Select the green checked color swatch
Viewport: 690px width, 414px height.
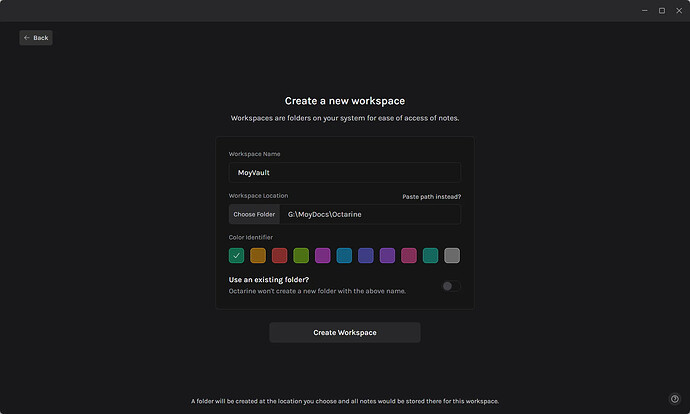[x=236, y=256]
